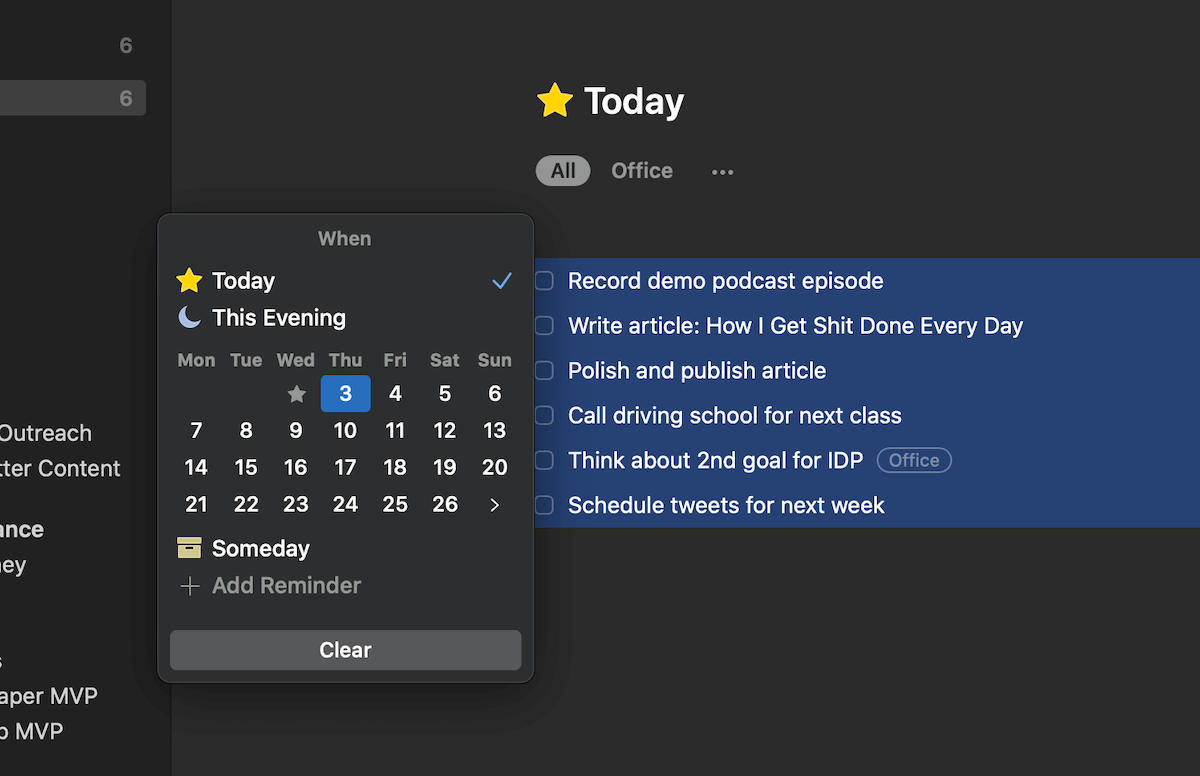The height and width of the screenshot is (776, 1200).
Task: Expand later dates with the calendar chevron
Action: point(494,505)
